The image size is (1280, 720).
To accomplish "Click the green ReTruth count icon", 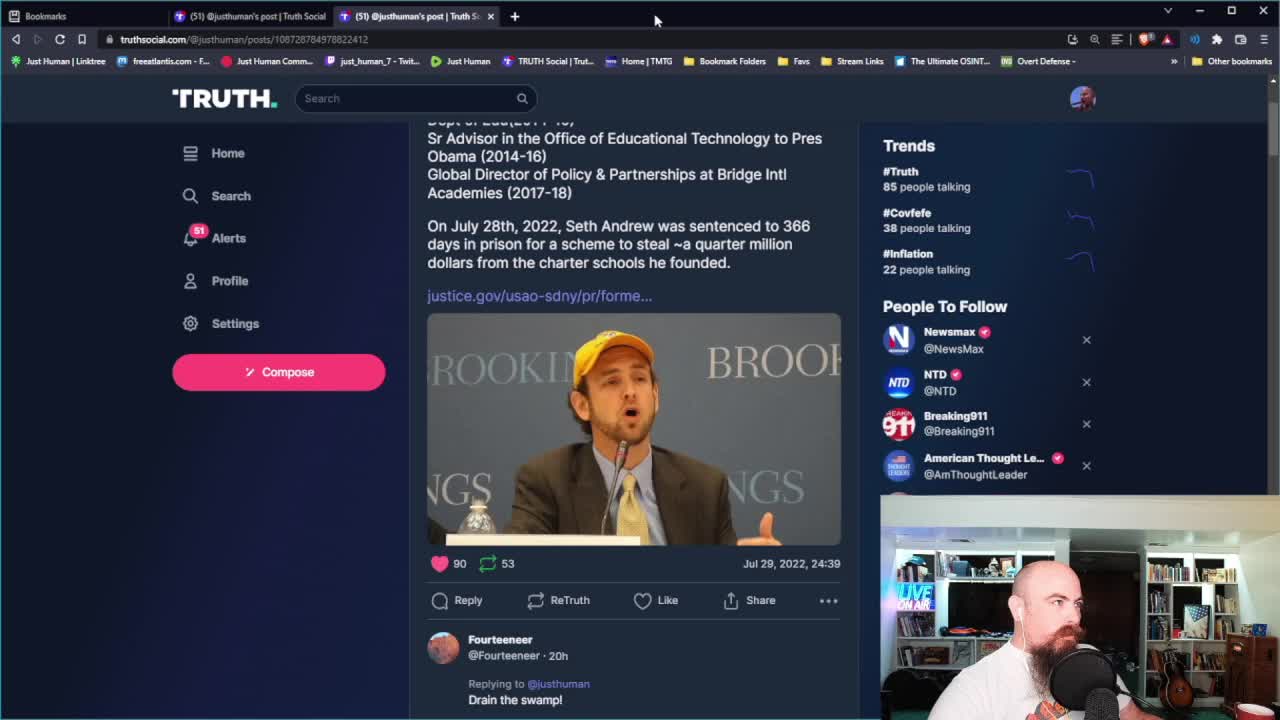I will 487,564.
